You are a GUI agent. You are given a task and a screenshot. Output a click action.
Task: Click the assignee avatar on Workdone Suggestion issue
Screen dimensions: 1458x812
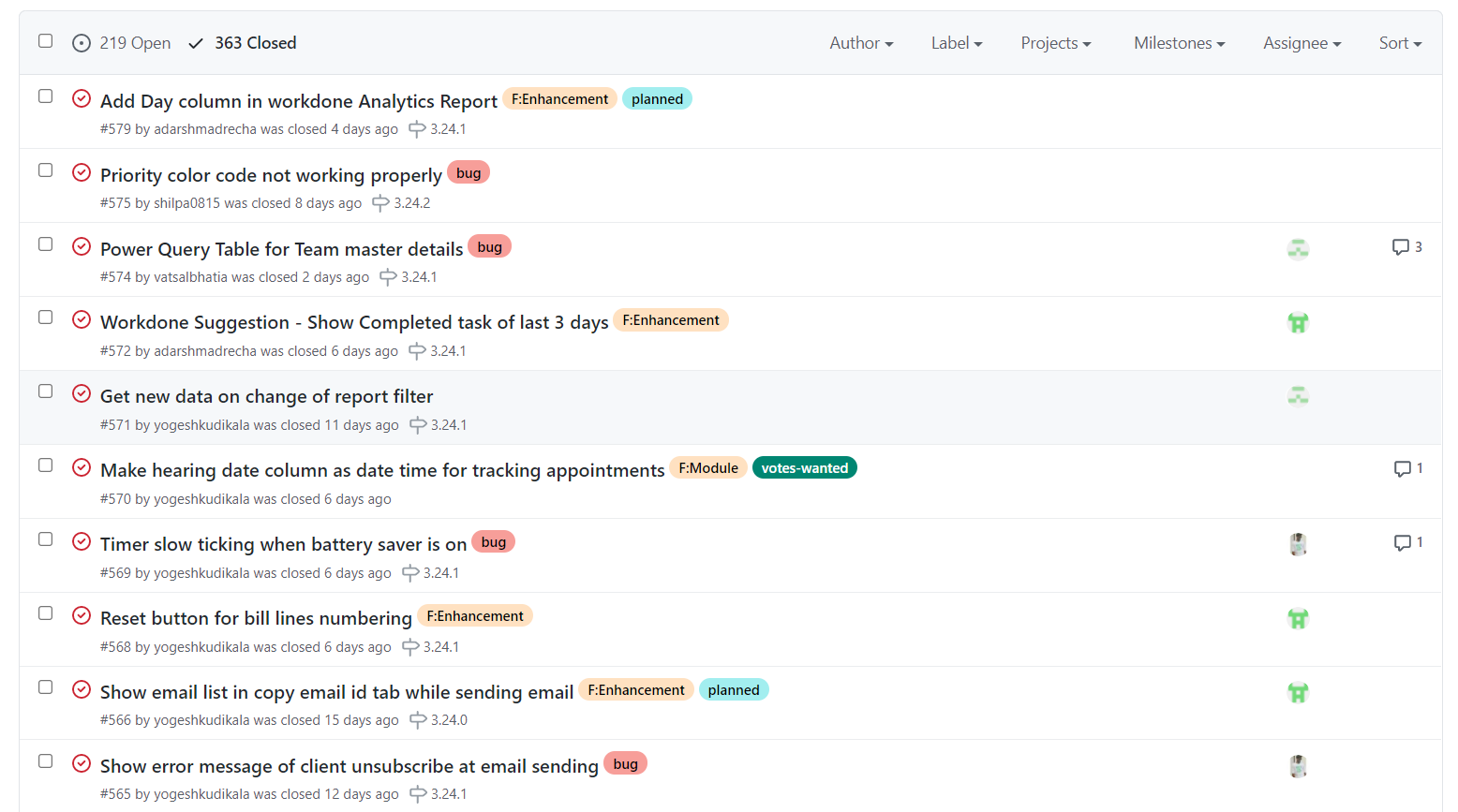[1298, 323]
